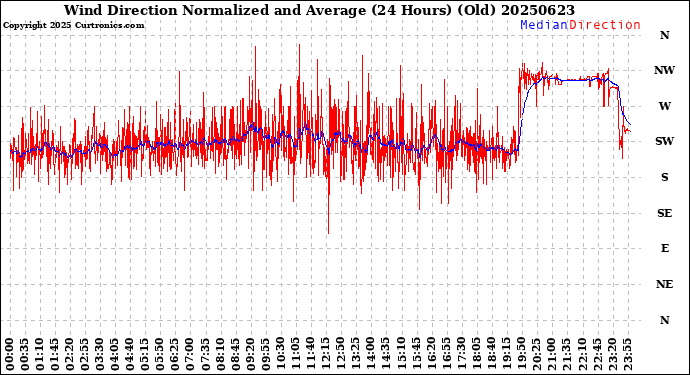Click the 07:00 time label

190,354
